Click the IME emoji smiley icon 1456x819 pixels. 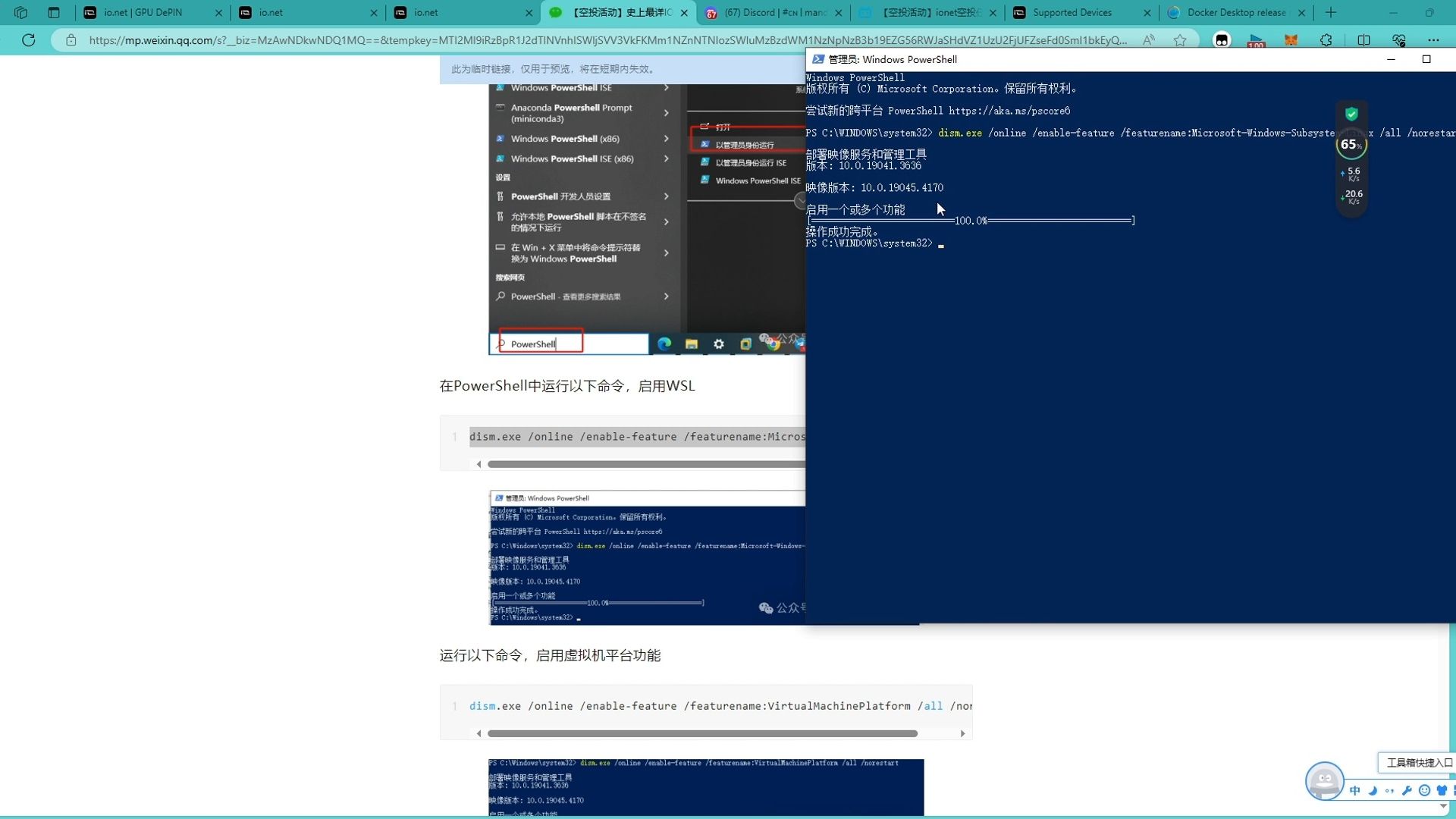click(x=1424, y=791)
